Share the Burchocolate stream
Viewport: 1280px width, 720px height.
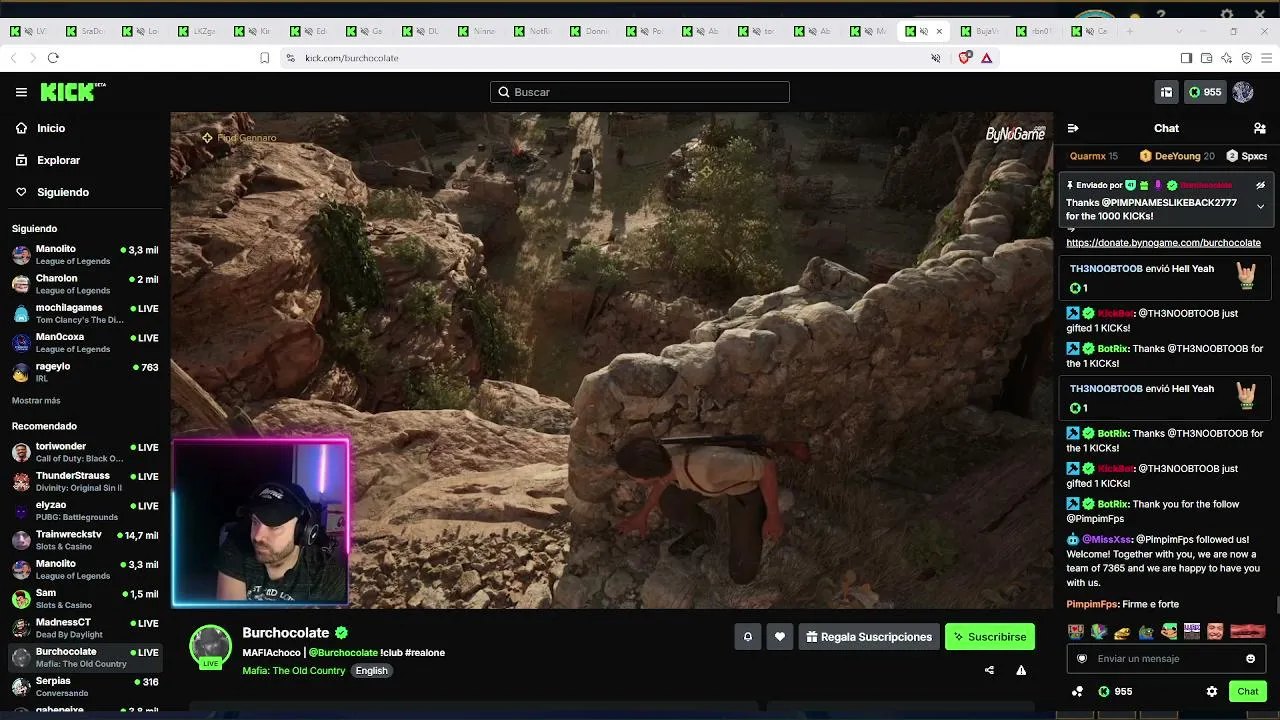(989, 670)
